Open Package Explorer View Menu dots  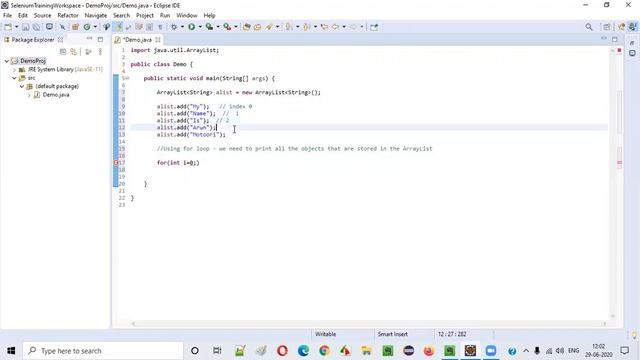tap(100, 52)
